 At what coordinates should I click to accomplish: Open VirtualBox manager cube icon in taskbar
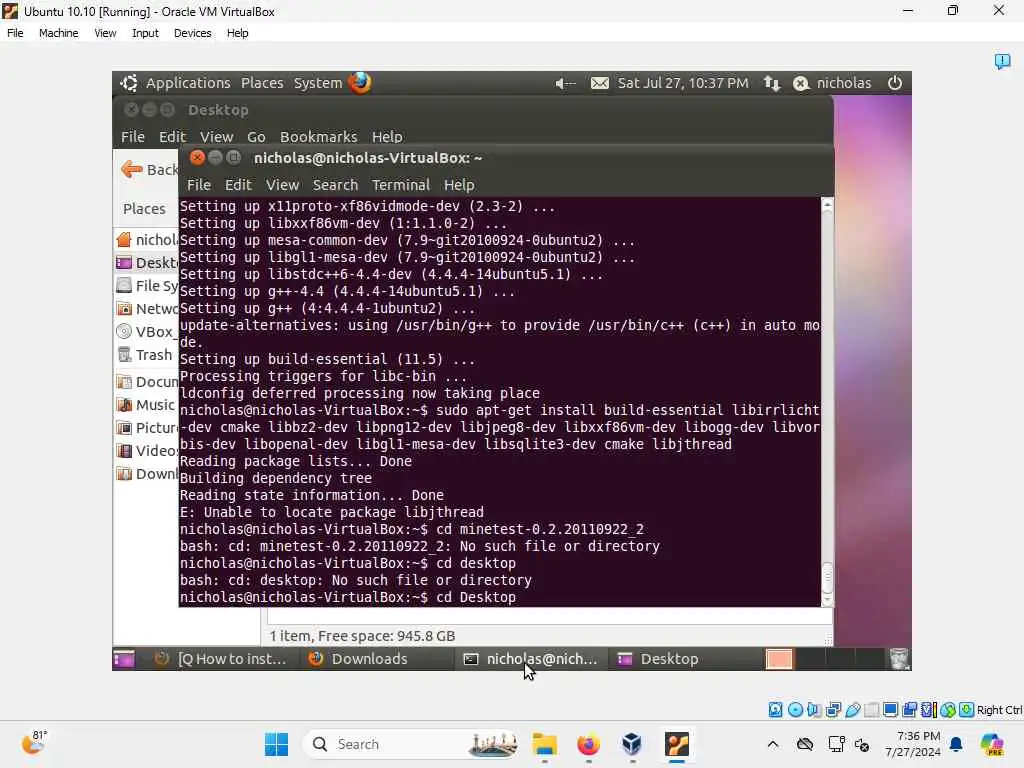pyautogui.click(x=632, y=744)
